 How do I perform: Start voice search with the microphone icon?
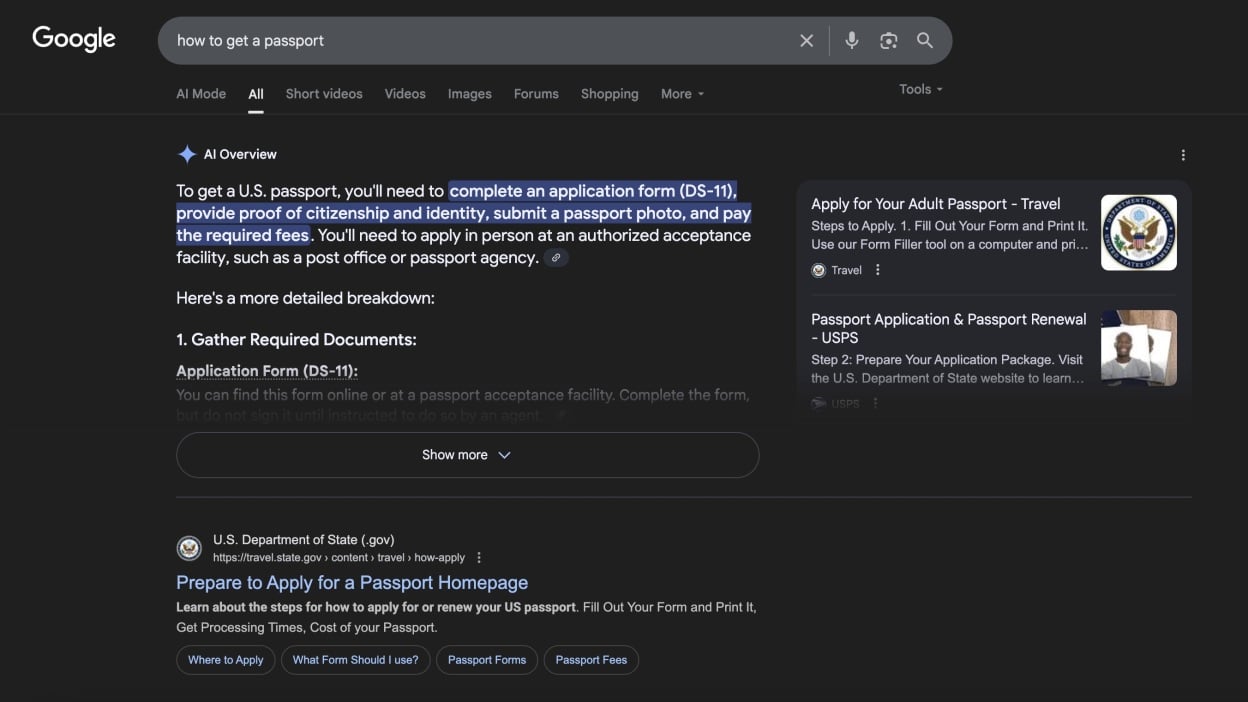851,40
